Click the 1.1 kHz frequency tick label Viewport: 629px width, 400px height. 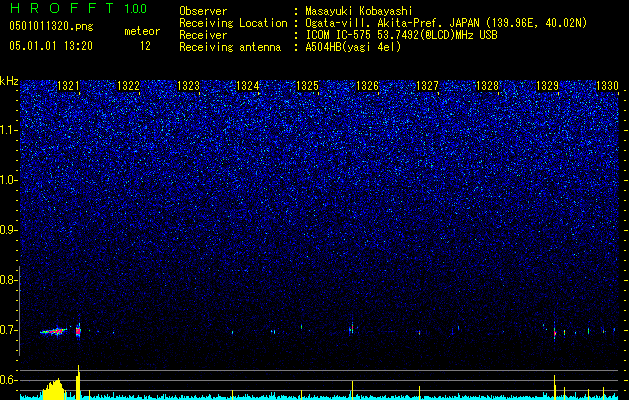point(8,130)
